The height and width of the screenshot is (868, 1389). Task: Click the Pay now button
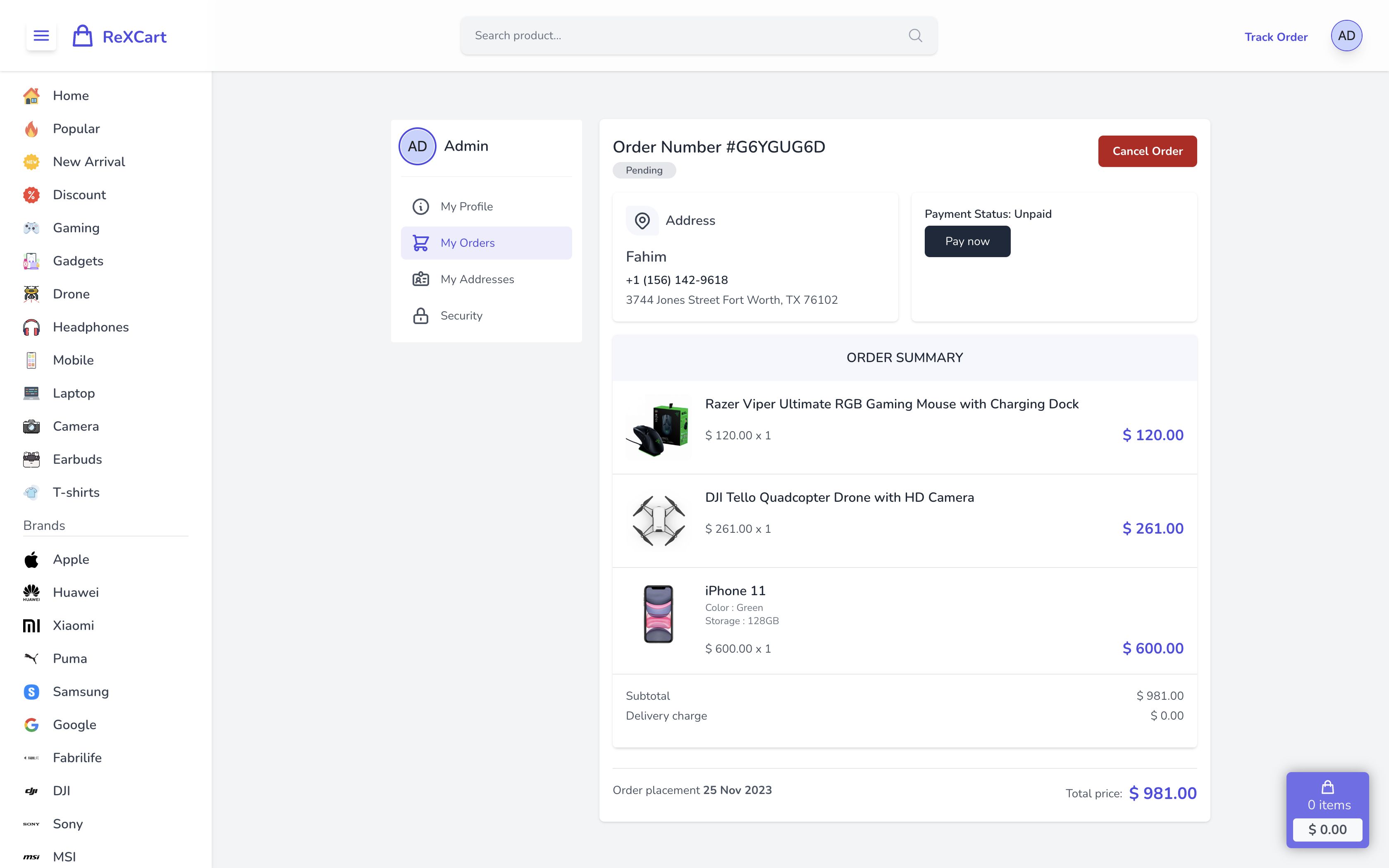967,241
